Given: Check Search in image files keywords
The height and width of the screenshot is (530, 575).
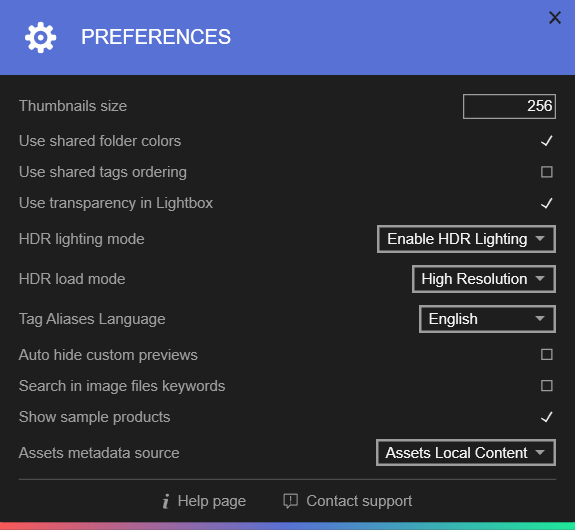Looking at the screenshot, I should [x=547, y=385].
